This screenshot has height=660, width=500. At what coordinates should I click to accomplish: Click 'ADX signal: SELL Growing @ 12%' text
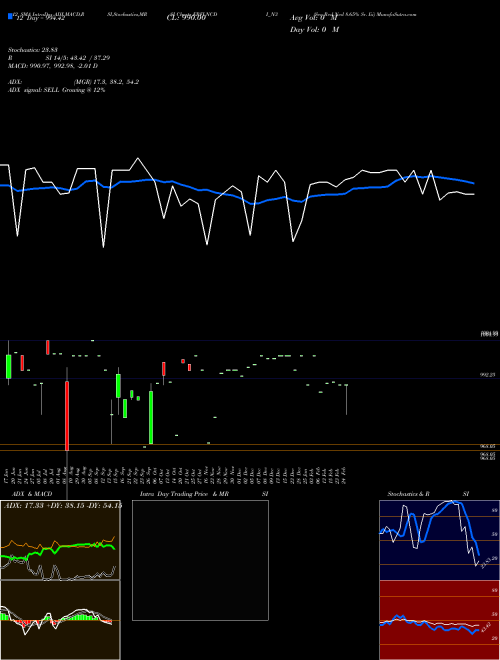click(56, 90)
